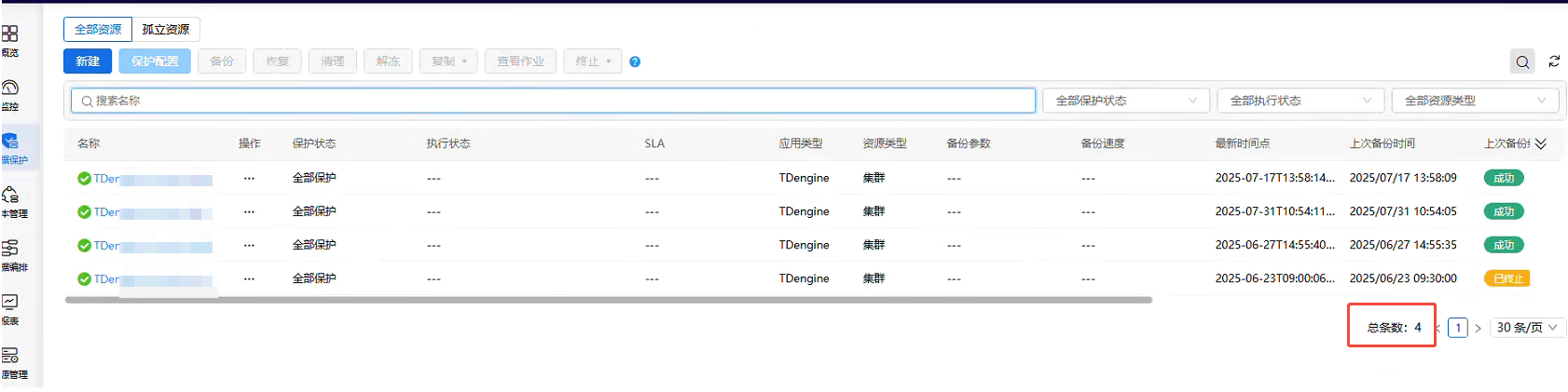Open the 数据编排 workflow sidebar icon
This screenshot has width=1568, height=392.
(x=9, y=248)
